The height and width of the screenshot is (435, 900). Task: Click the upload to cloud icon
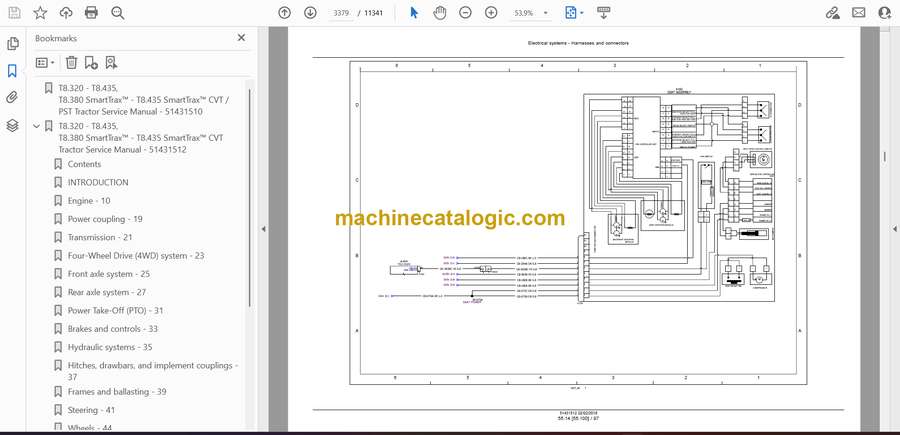[66, 13]
